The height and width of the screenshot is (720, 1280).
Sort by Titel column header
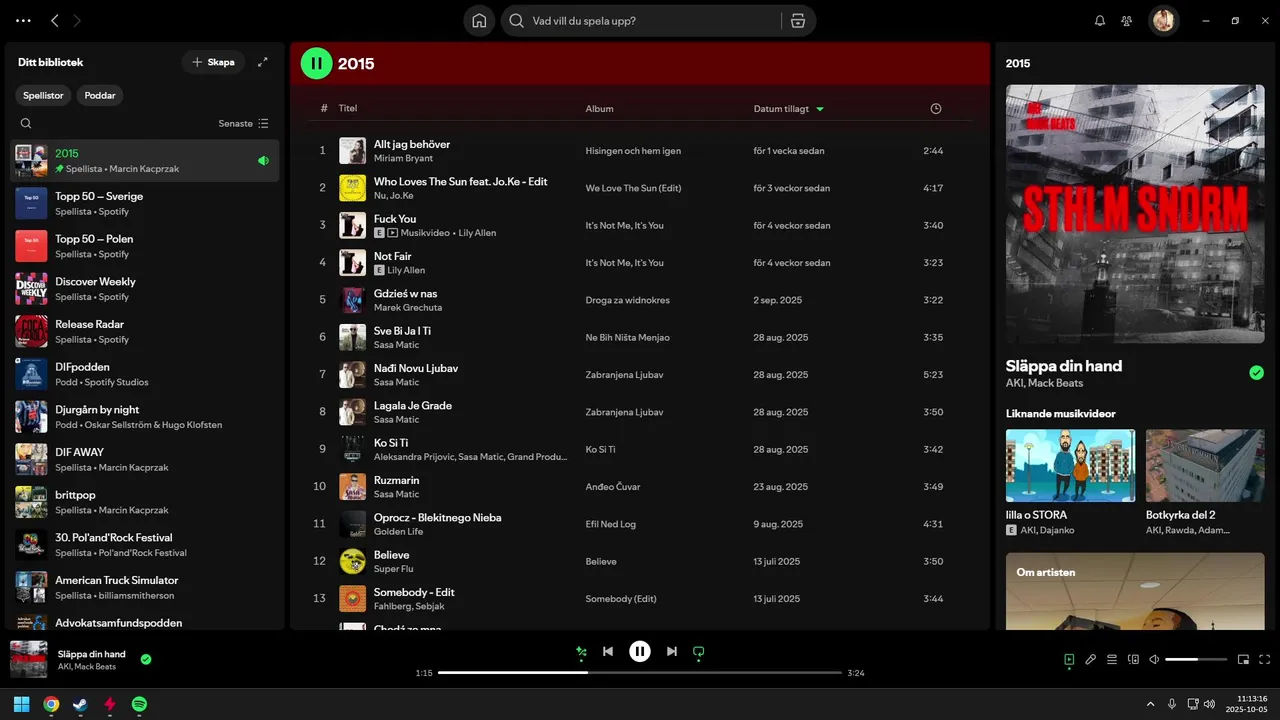pyautogui.click(x=348, y=109)
